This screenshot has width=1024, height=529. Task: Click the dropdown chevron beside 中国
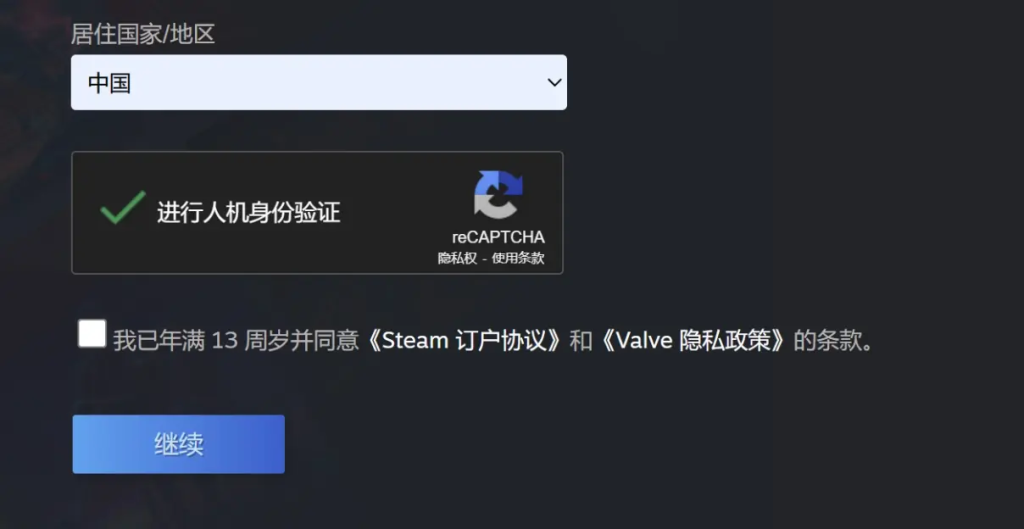(554, 82)
